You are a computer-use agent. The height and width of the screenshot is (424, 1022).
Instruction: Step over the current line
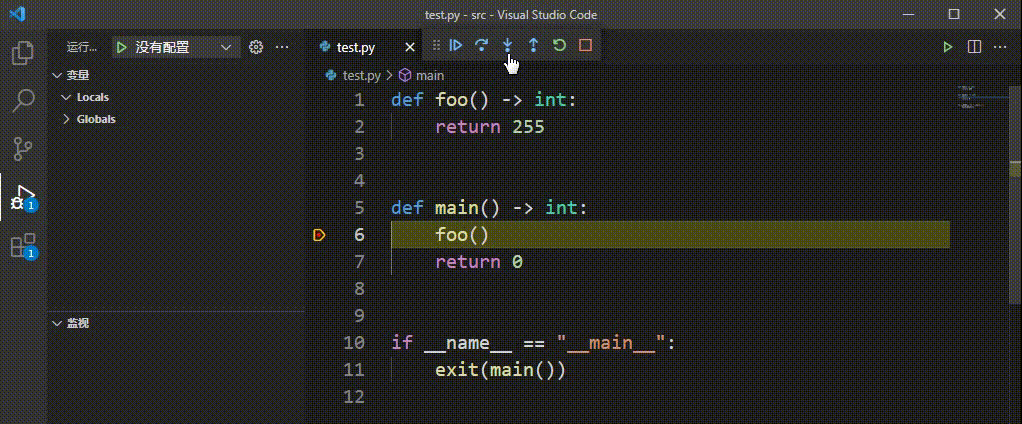[482, 45]
